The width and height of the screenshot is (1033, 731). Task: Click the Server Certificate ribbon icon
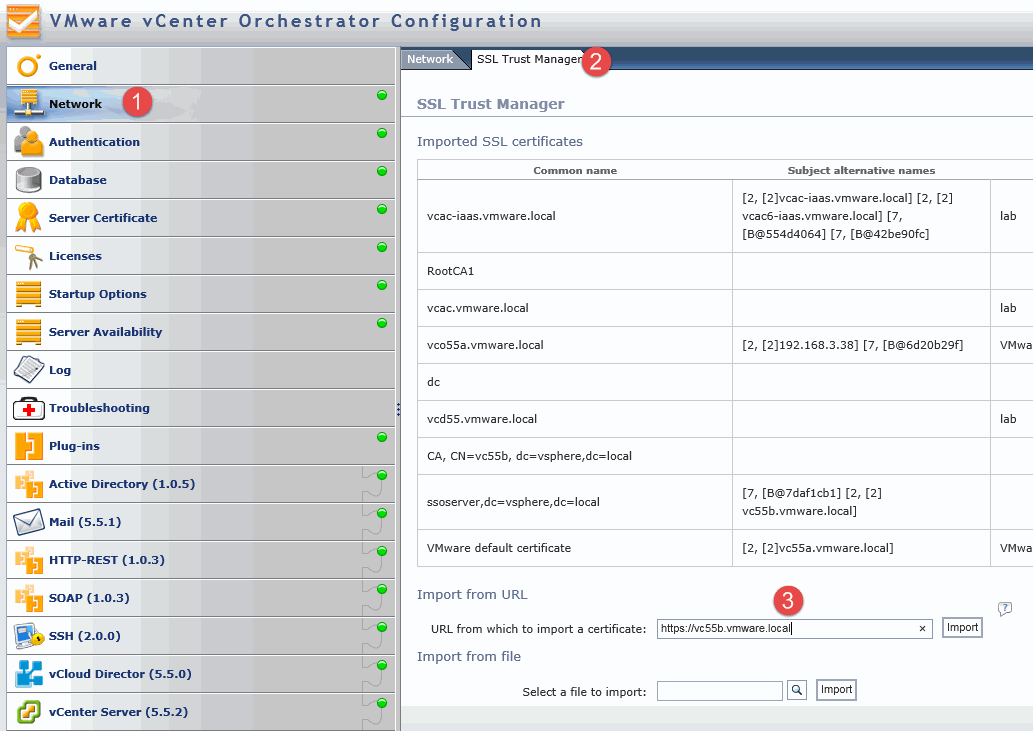(28, 218)
